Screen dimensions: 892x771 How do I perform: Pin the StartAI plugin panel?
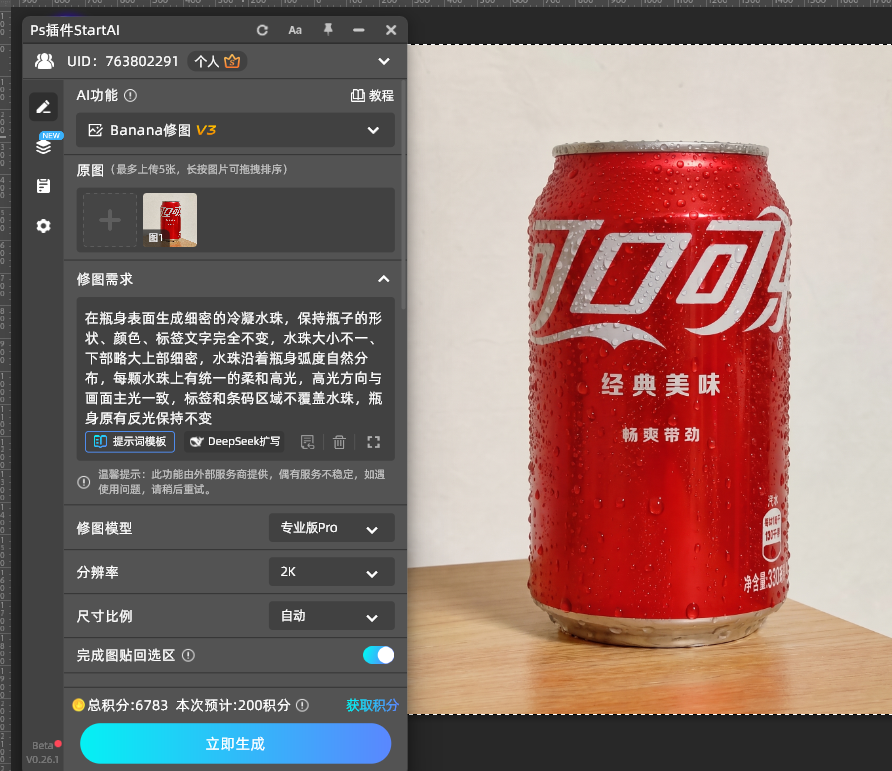click(x=328, y=30)
